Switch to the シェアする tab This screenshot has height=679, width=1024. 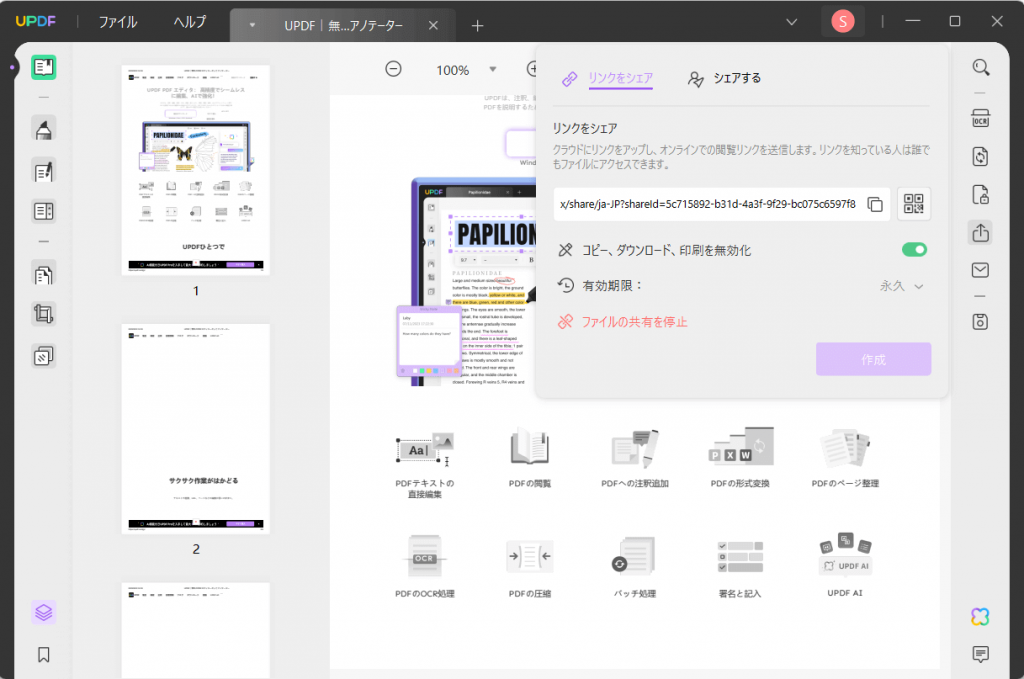724,78
